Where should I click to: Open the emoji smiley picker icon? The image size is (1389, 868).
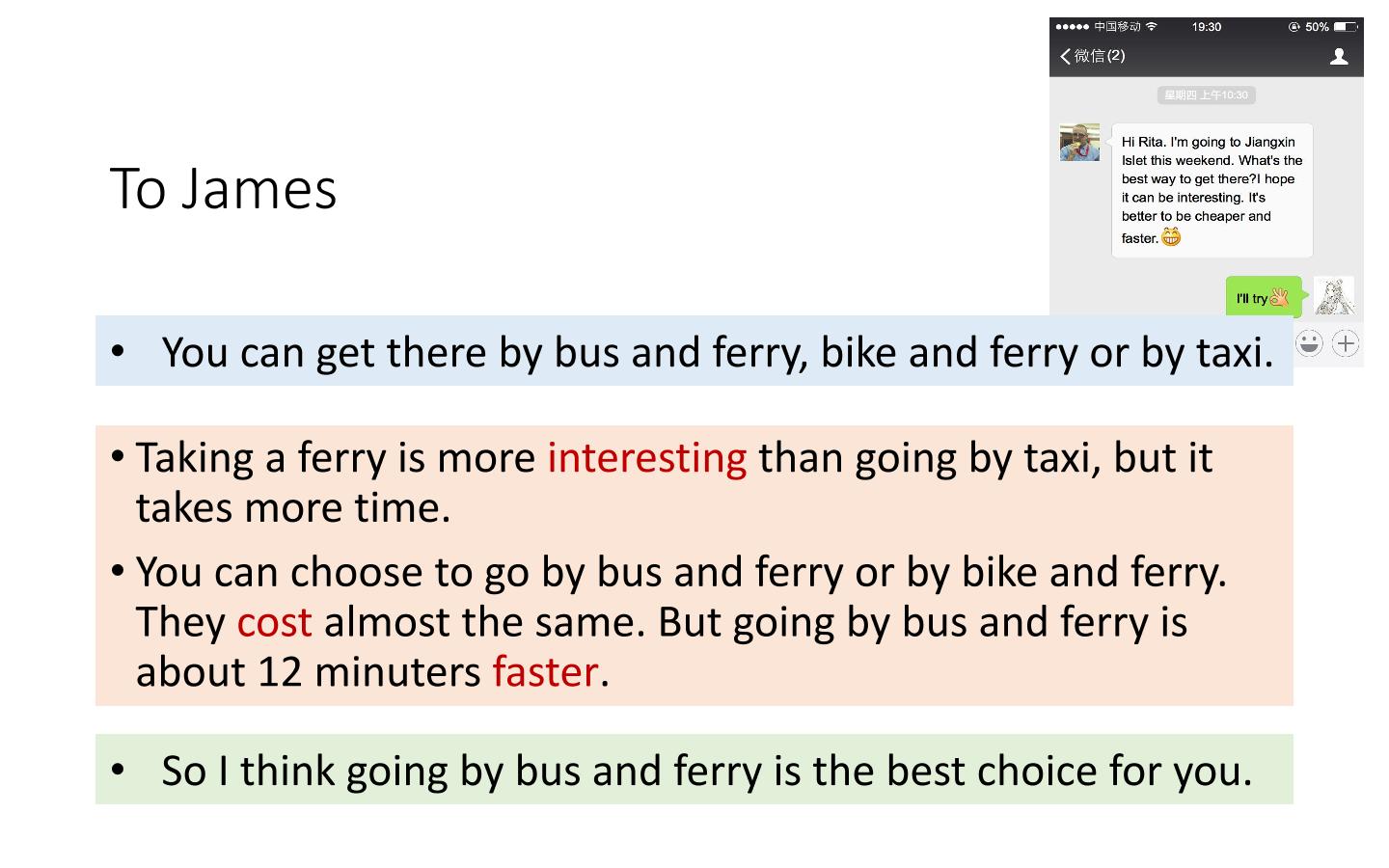click(1309, 343)
